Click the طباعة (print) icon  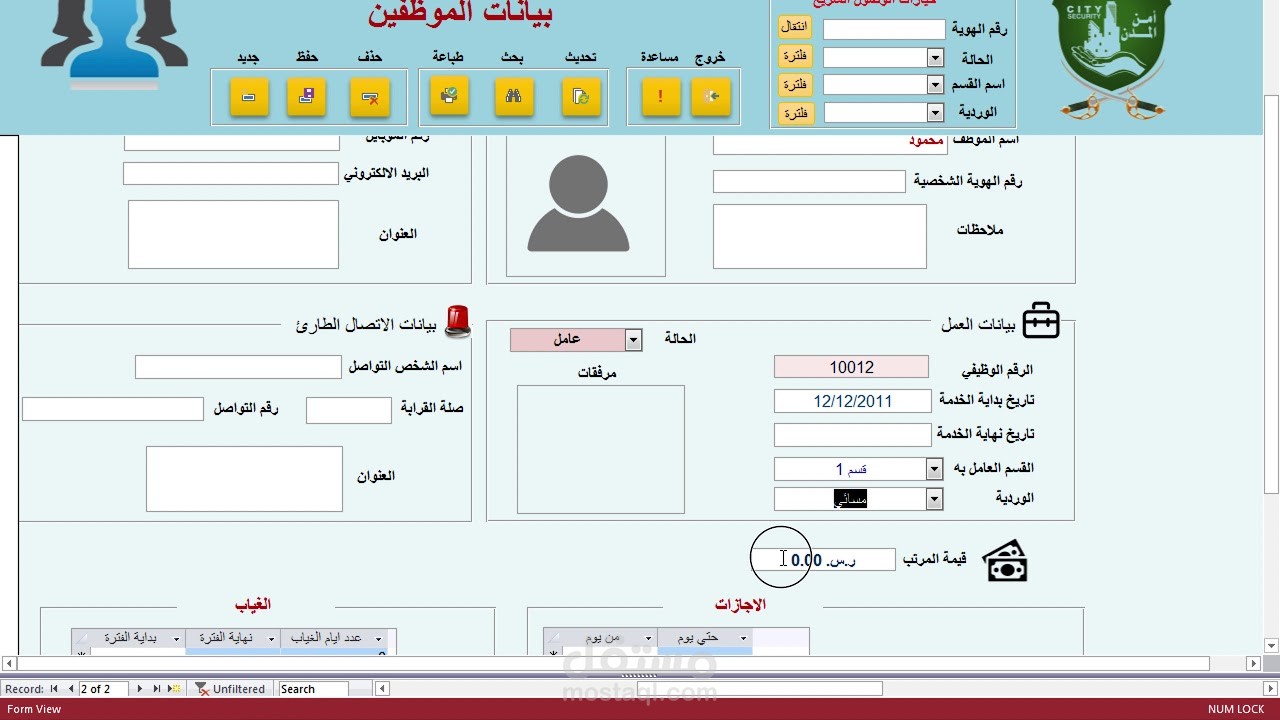click(448, 97)
